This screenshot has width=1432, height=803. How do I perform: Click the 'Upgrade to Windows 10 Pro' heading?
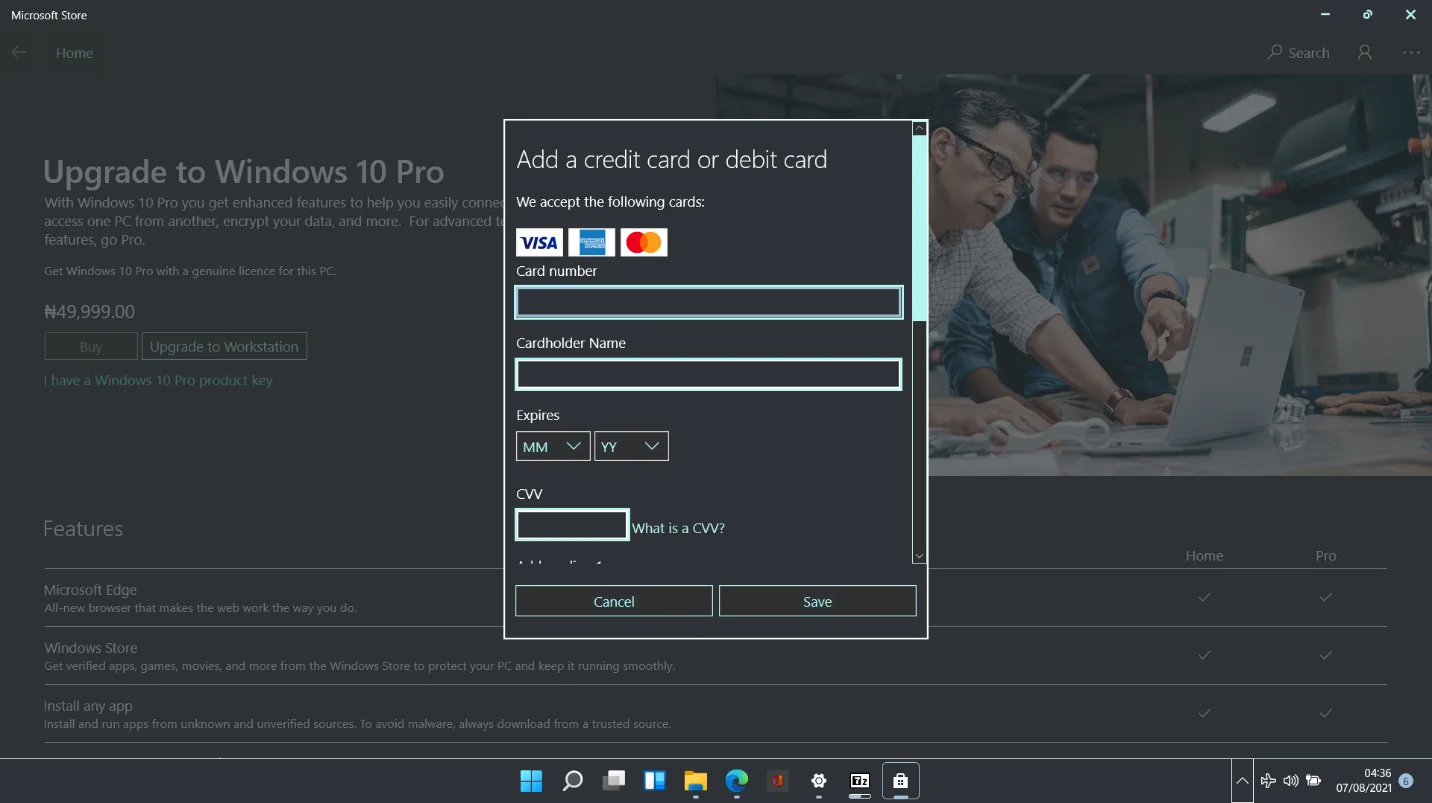[244, 172]
